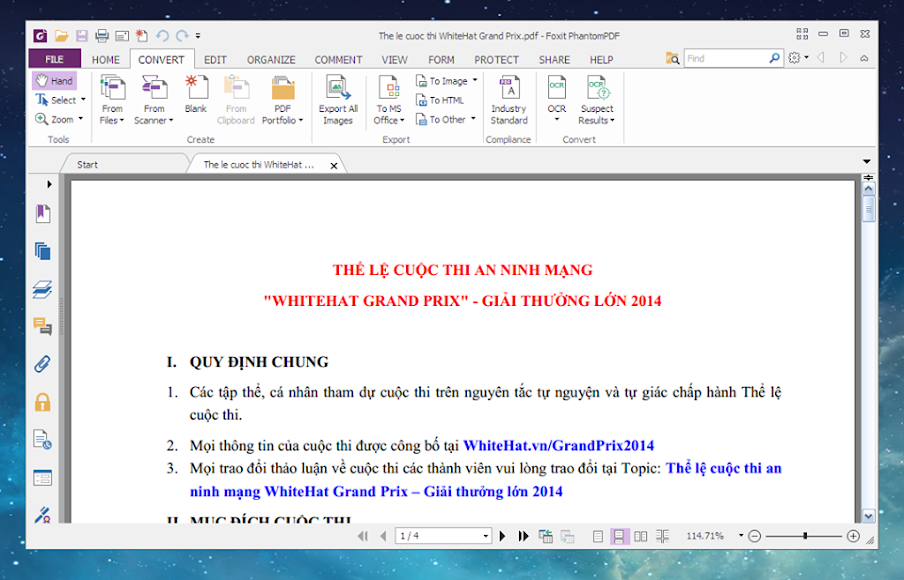Click the Zoom In plus button

853,536
